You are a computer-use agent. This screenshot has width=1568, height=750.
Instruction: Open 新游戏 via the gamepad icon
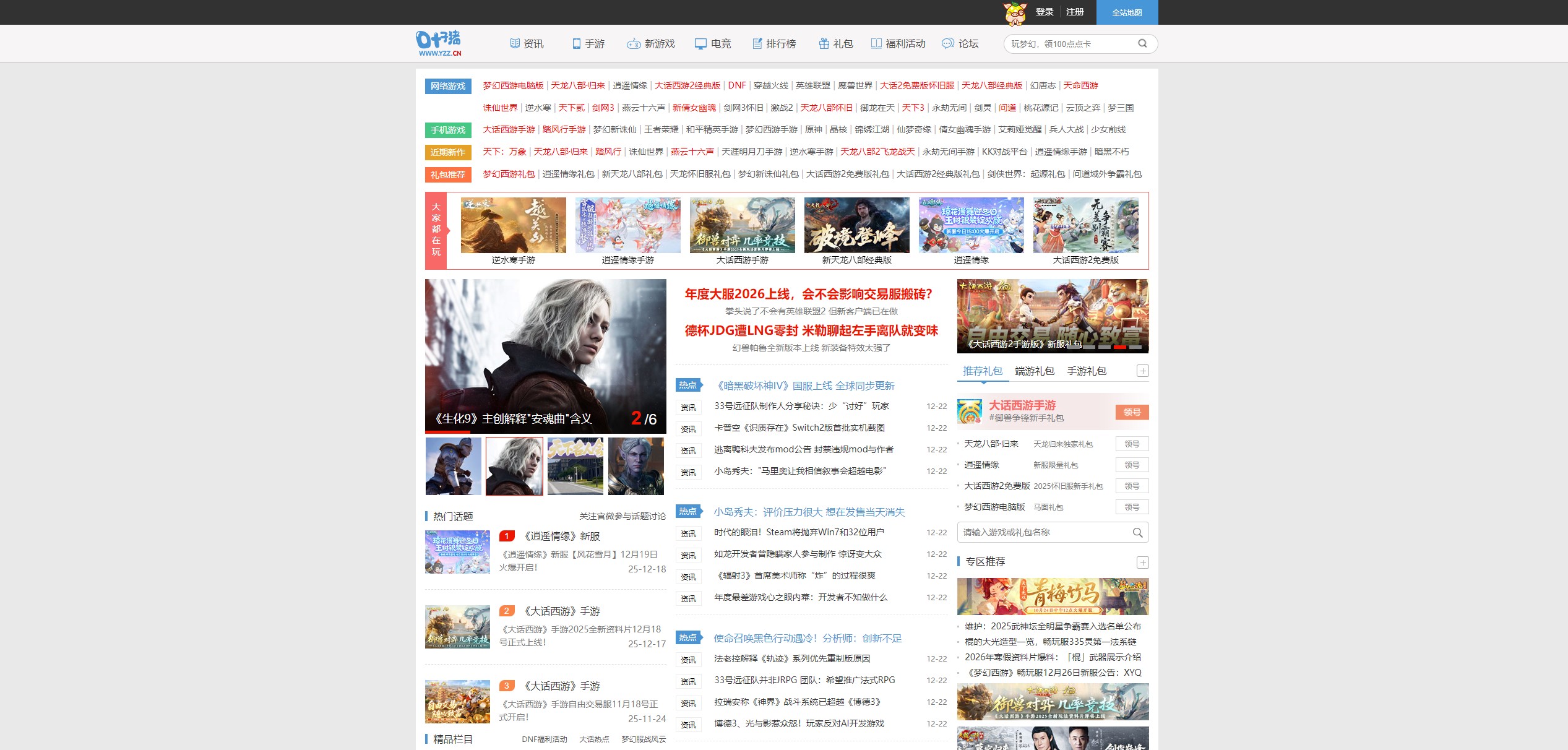[x=633, y=44]
